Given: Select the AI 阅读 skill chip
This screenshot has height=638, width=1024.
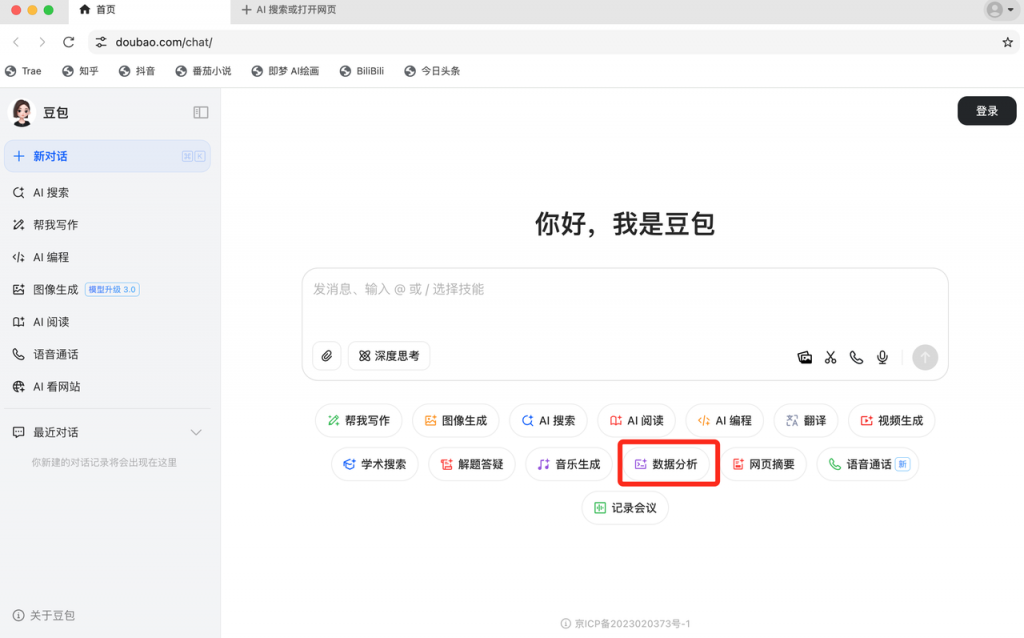Looking at the screenshot, I should click(637, 421).
